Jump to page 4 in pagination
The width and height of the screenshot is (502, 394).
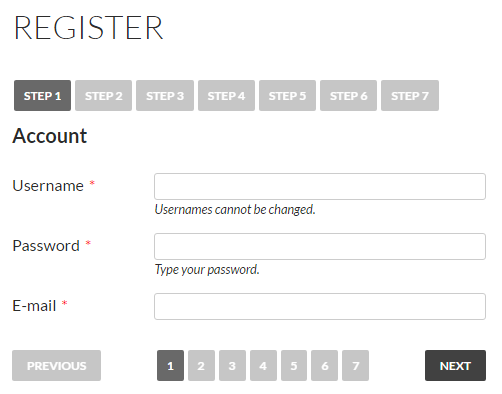coord(263,365)
